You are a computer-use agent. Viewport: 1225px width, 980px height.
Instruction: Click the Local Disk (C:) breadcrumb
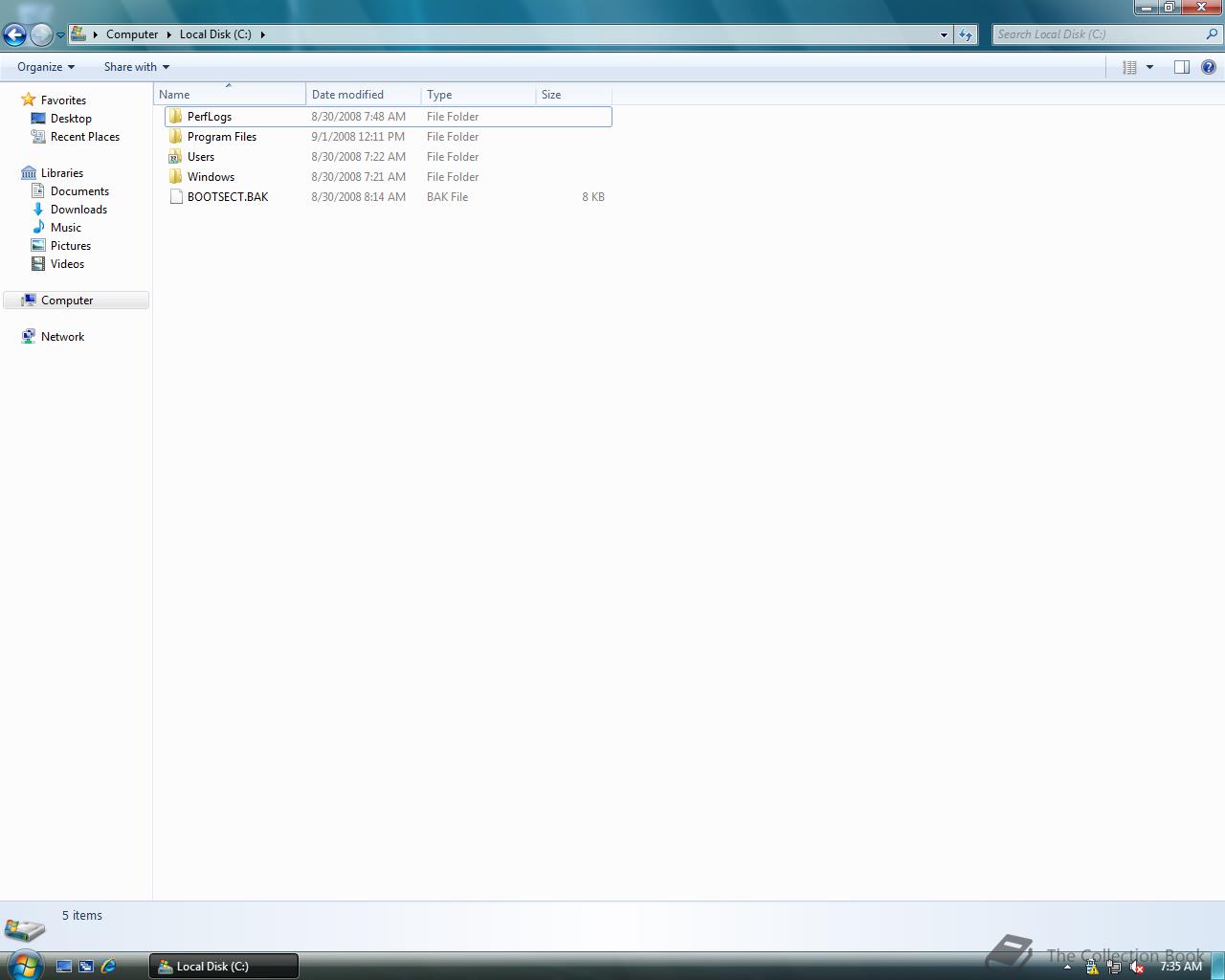[x=215, y=34]
